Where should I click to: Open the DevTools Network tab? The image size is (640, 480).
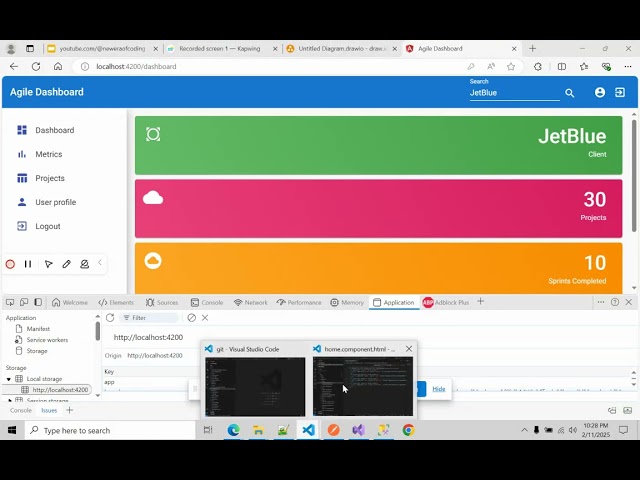click(251, 302)
